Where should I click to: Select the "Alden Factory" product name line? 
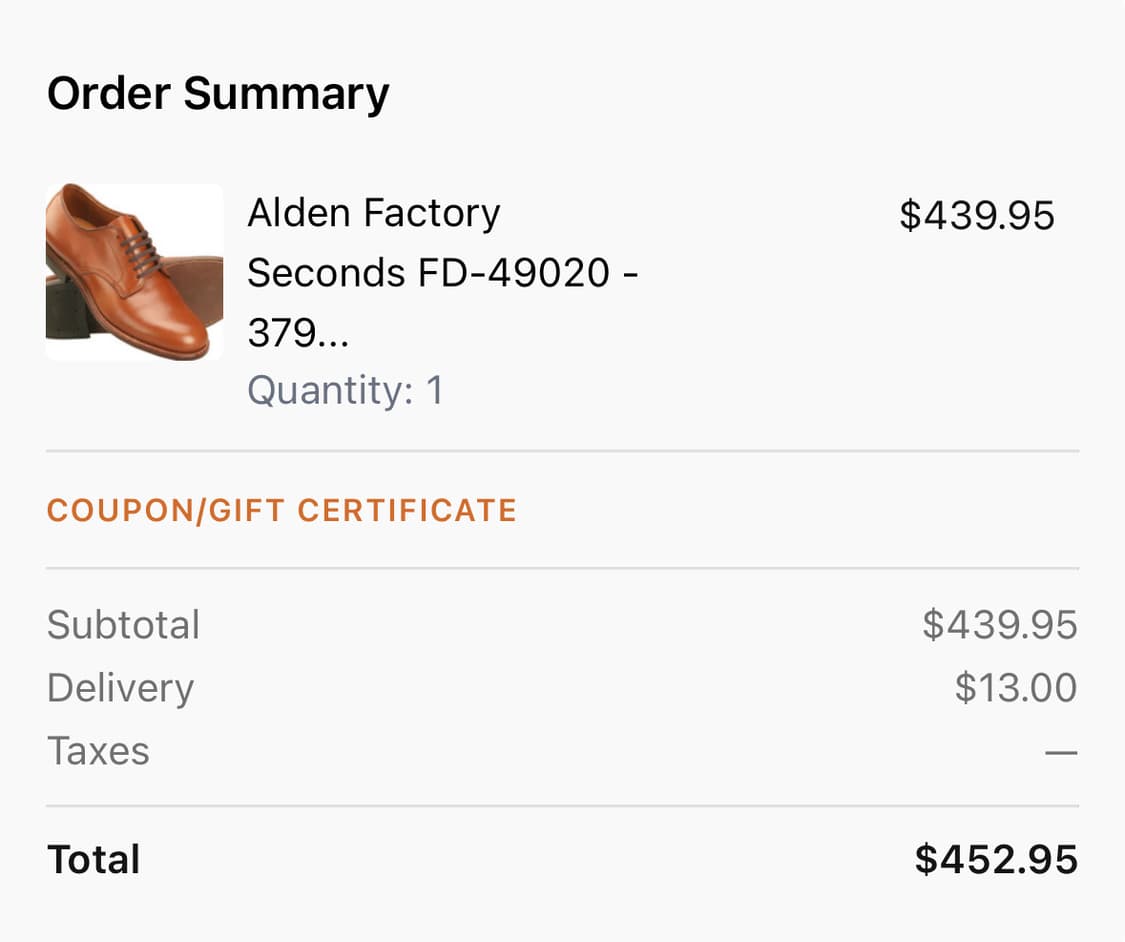[x=373, y=213]
